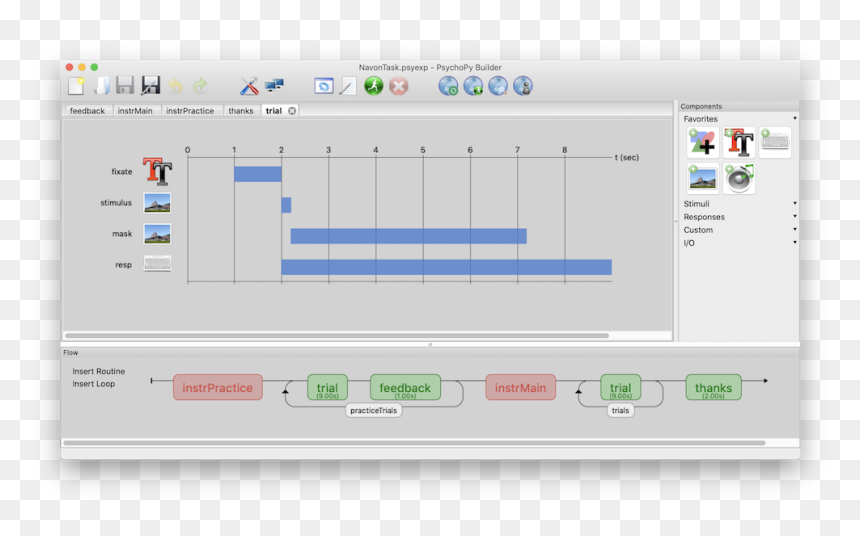Click the red Stop experiment icon
Screen dimensions: 860x536
pos(399,86)
